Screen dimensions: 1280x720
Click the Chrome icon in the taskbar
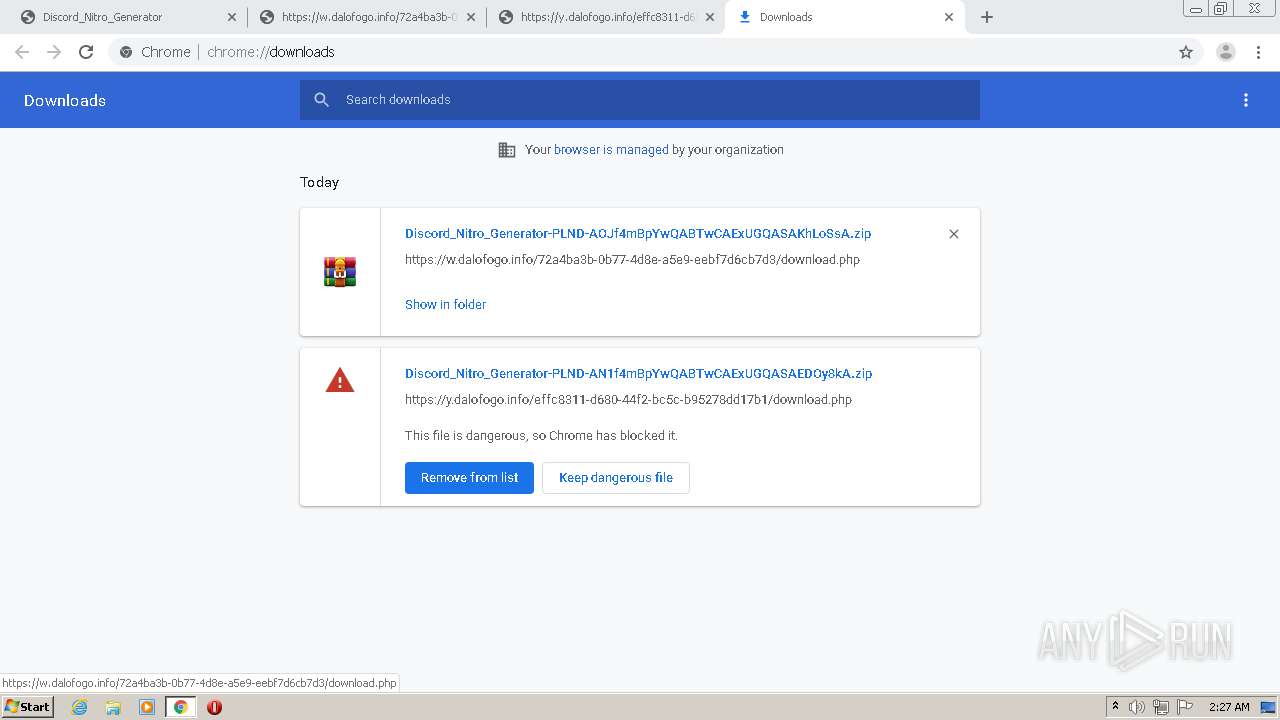point(180,707)
